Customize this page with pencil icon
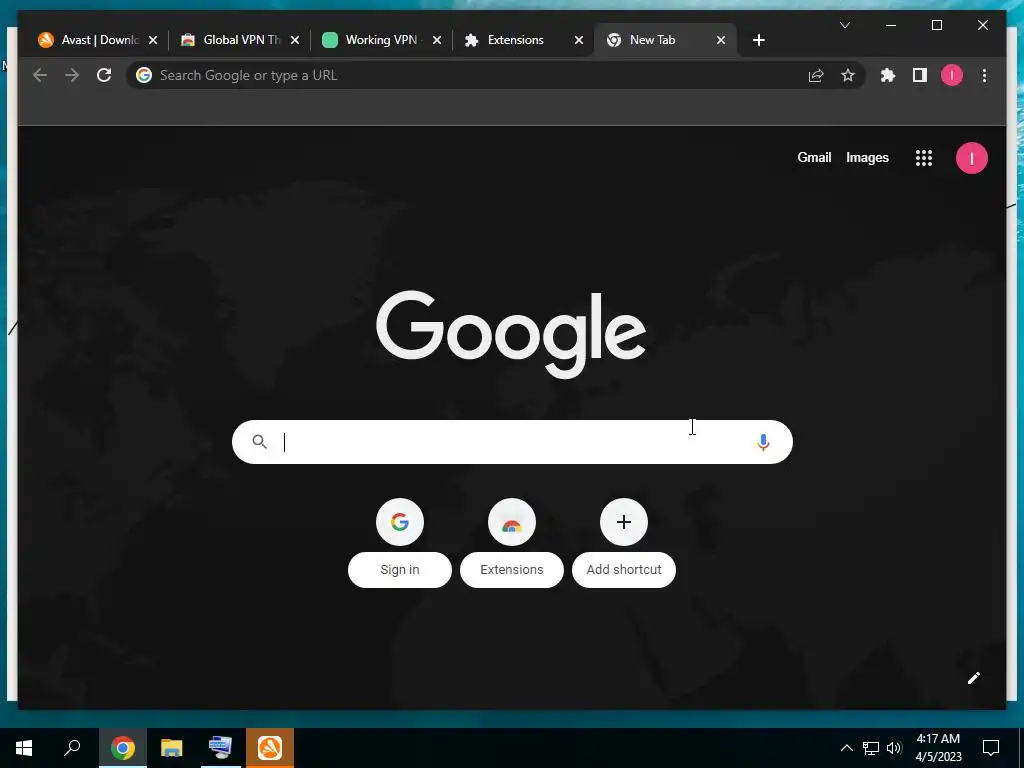 point(974,678)
